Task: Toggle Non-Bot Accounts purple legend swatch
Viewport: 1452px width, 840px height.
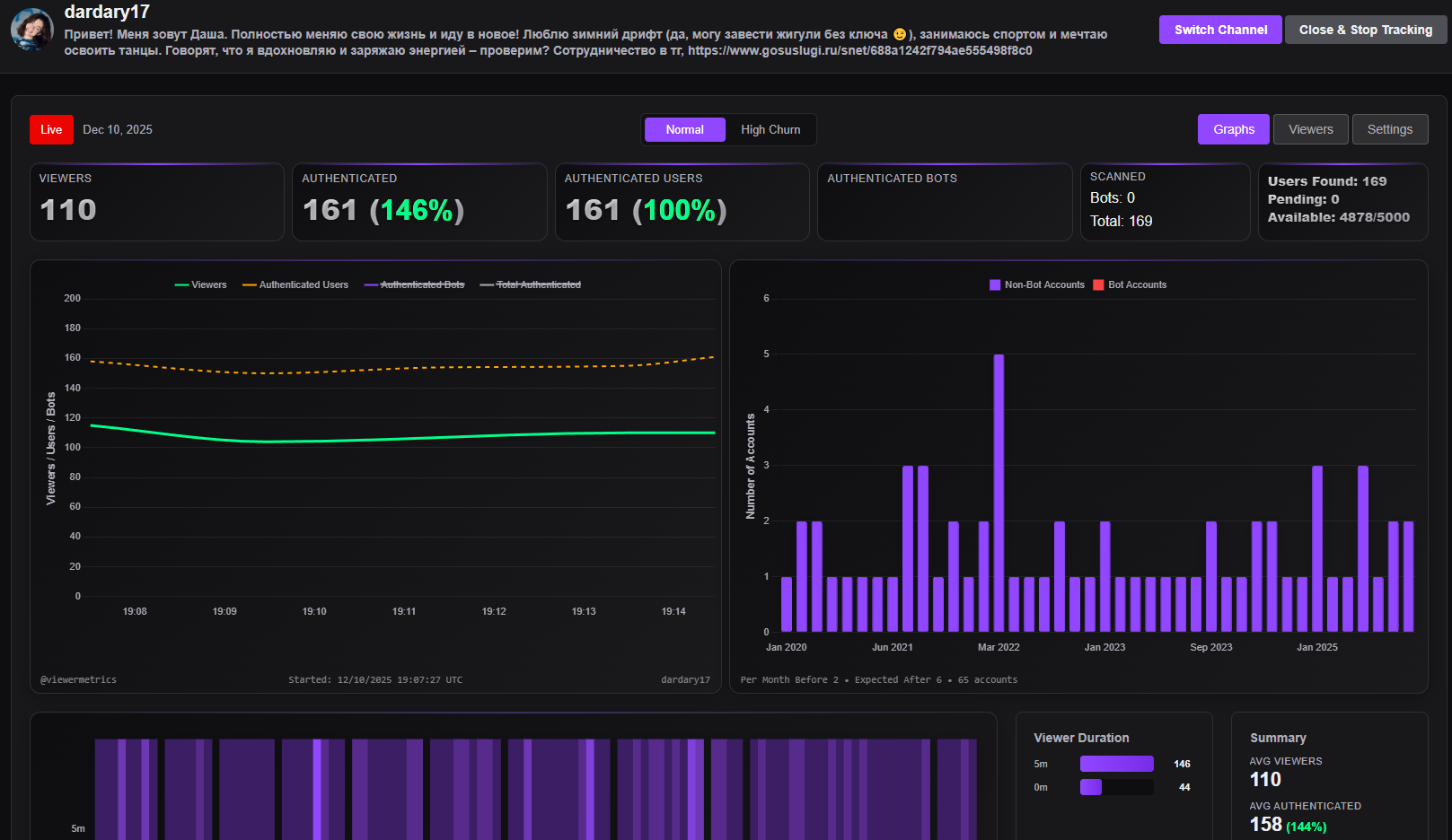Action: point(995,284)
